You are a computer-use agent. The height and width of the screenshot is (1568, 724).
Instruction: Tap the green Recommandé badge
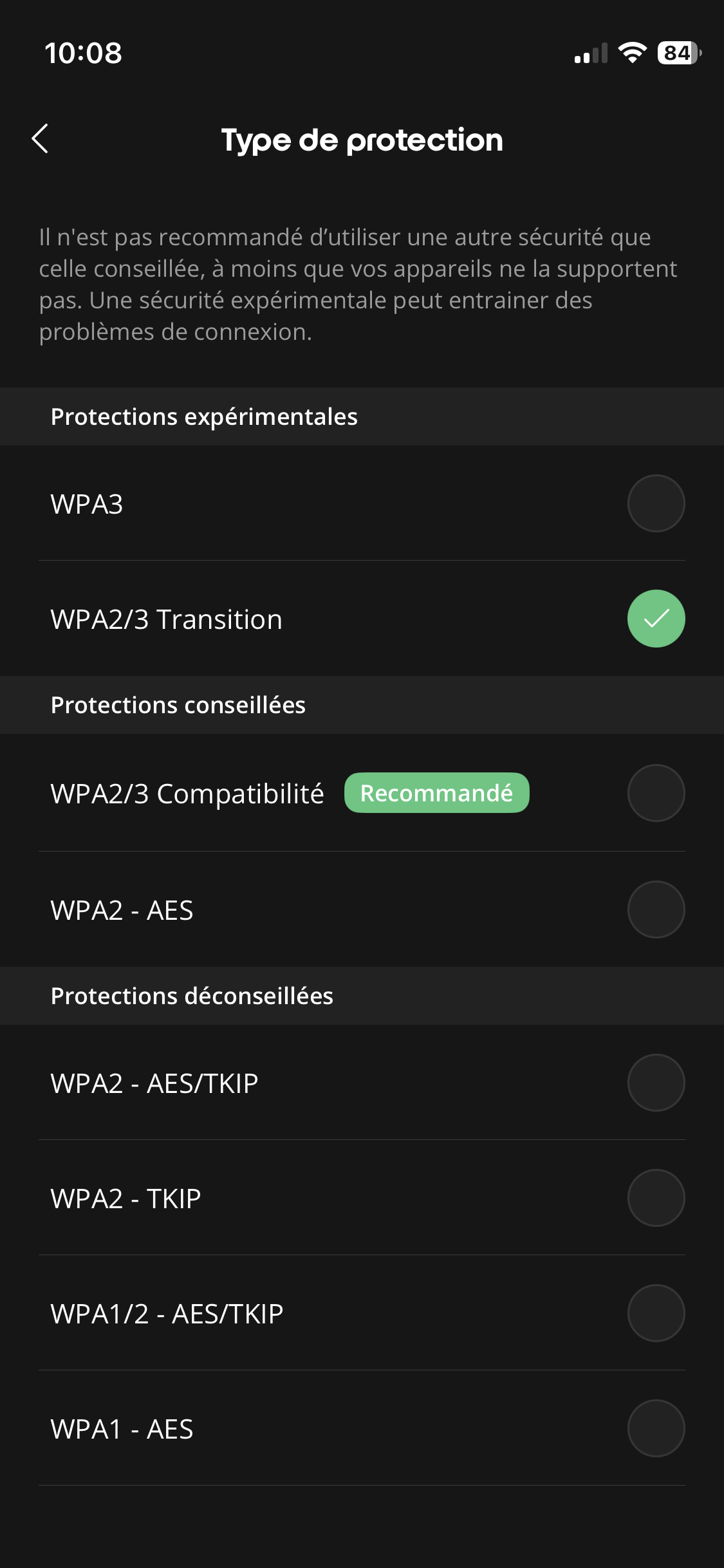point(436,793)
